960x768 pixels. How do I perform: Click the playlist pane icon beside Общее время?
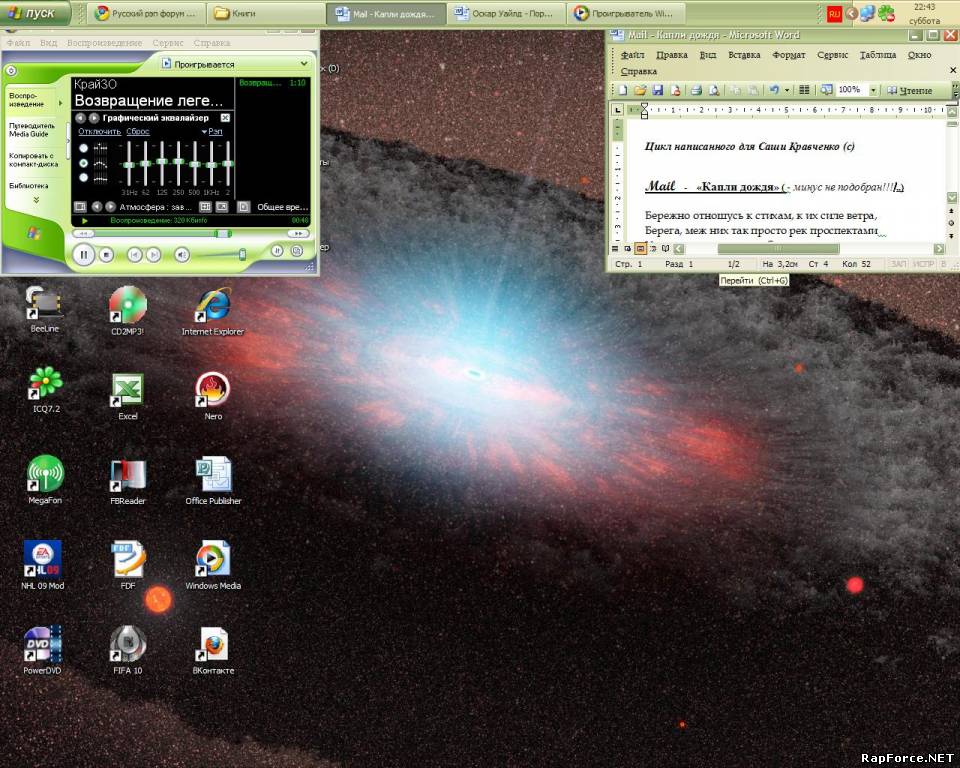[244, 207]
